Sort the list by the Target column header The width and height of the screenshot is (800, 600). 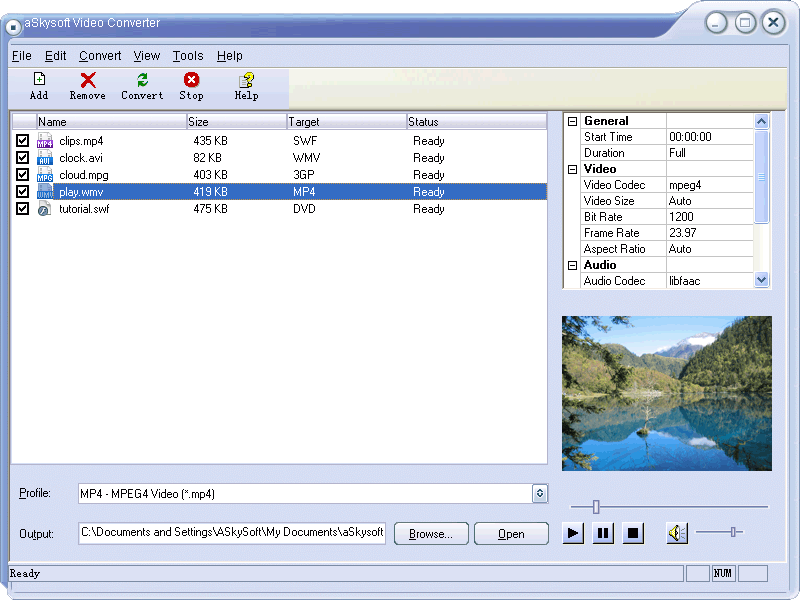point(346,121)
